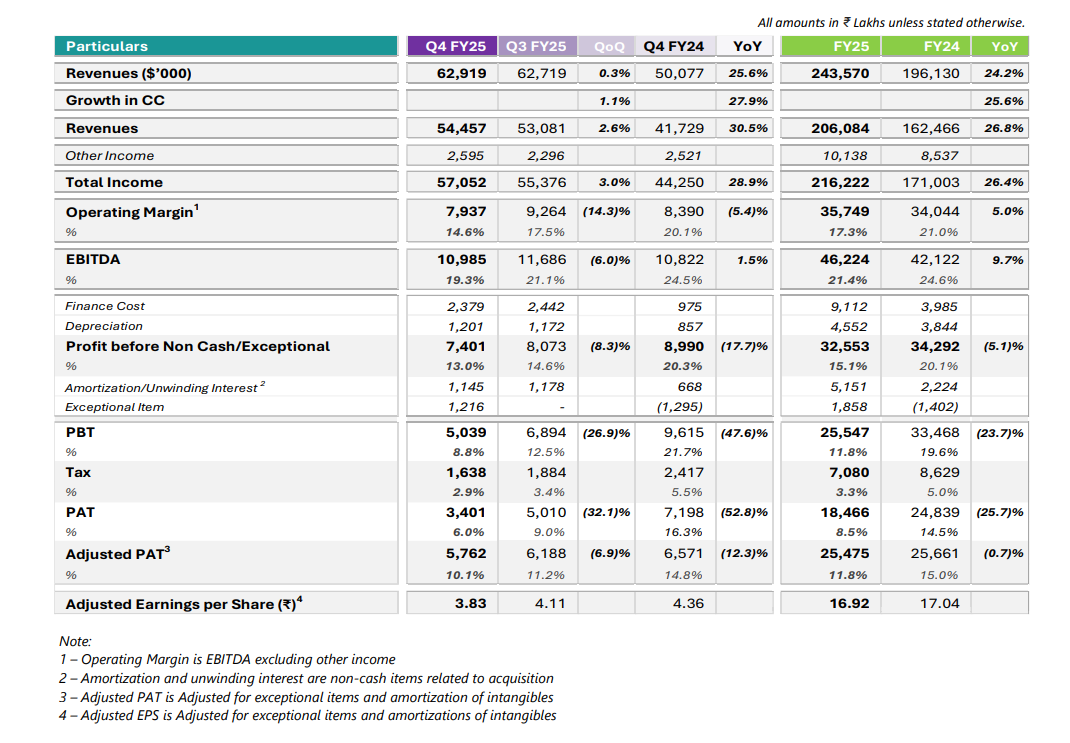This screenshot has width=1070, height=743.
Task: Select 'Profit before Non Cash/Exceptional' label
Action: [198, 346]
